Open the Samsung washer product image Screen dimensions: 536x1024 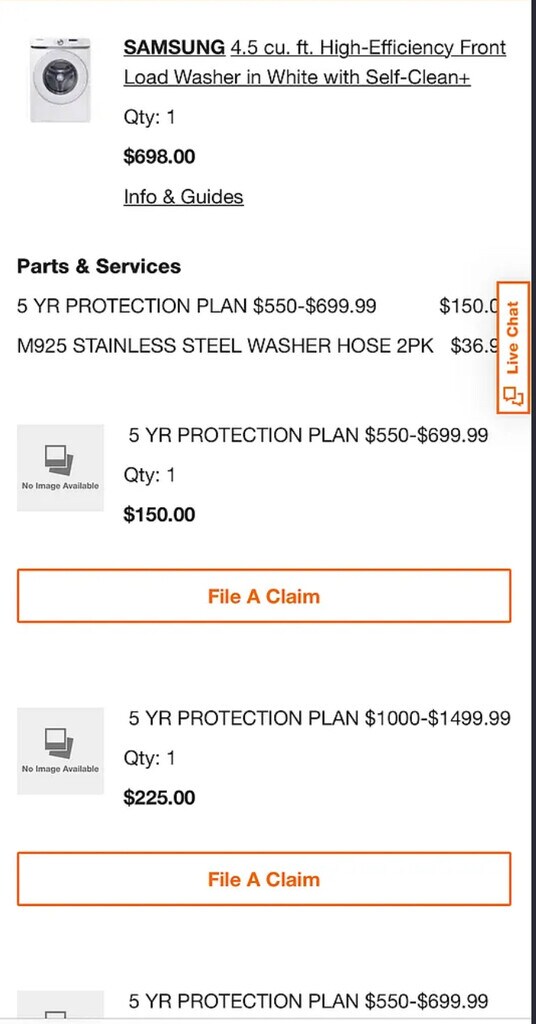pos(60,80)
